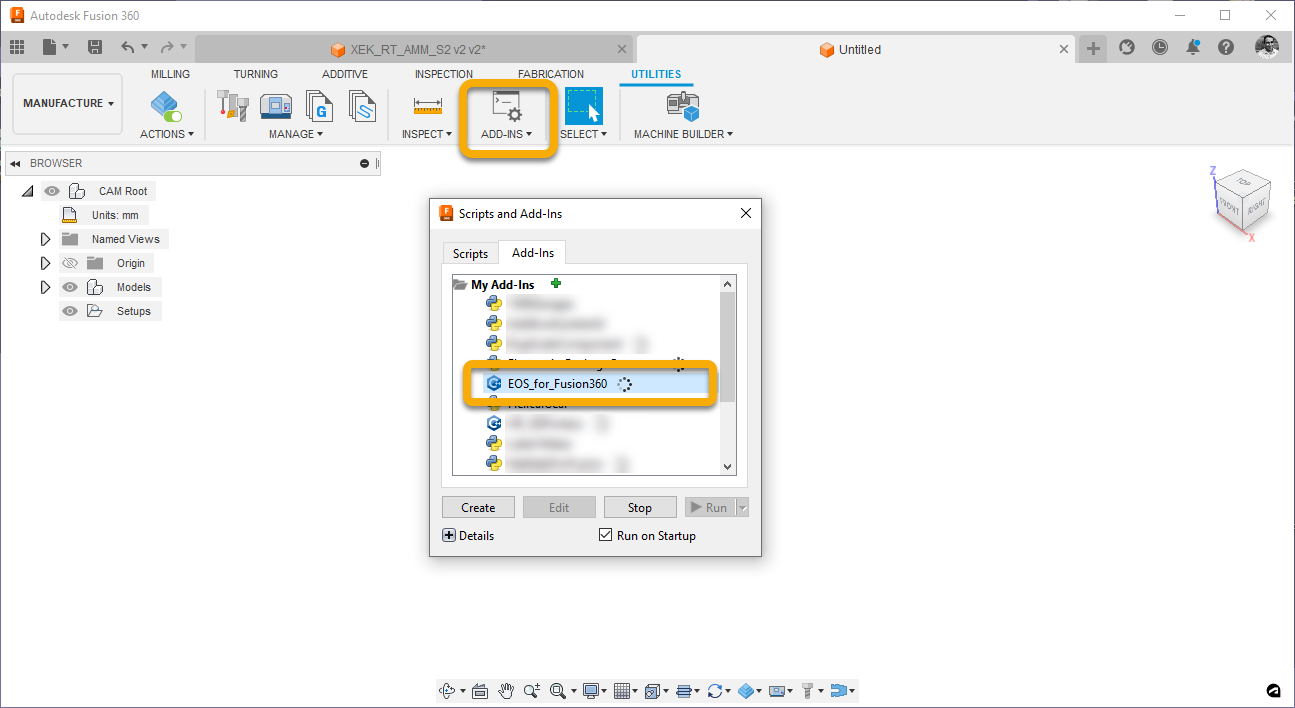Collapse the CAM Root tree node
This screenshot has height=708, width=1295.
(x=27, y=191)
